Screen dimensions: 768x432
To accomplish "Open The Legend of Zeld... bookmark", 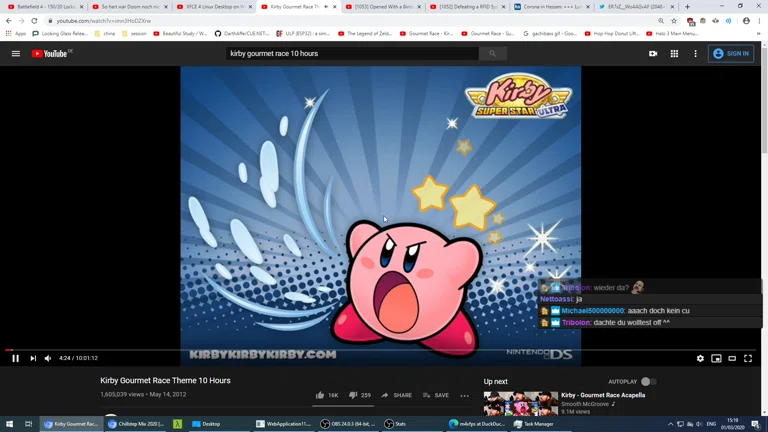I will pos(365,34).
